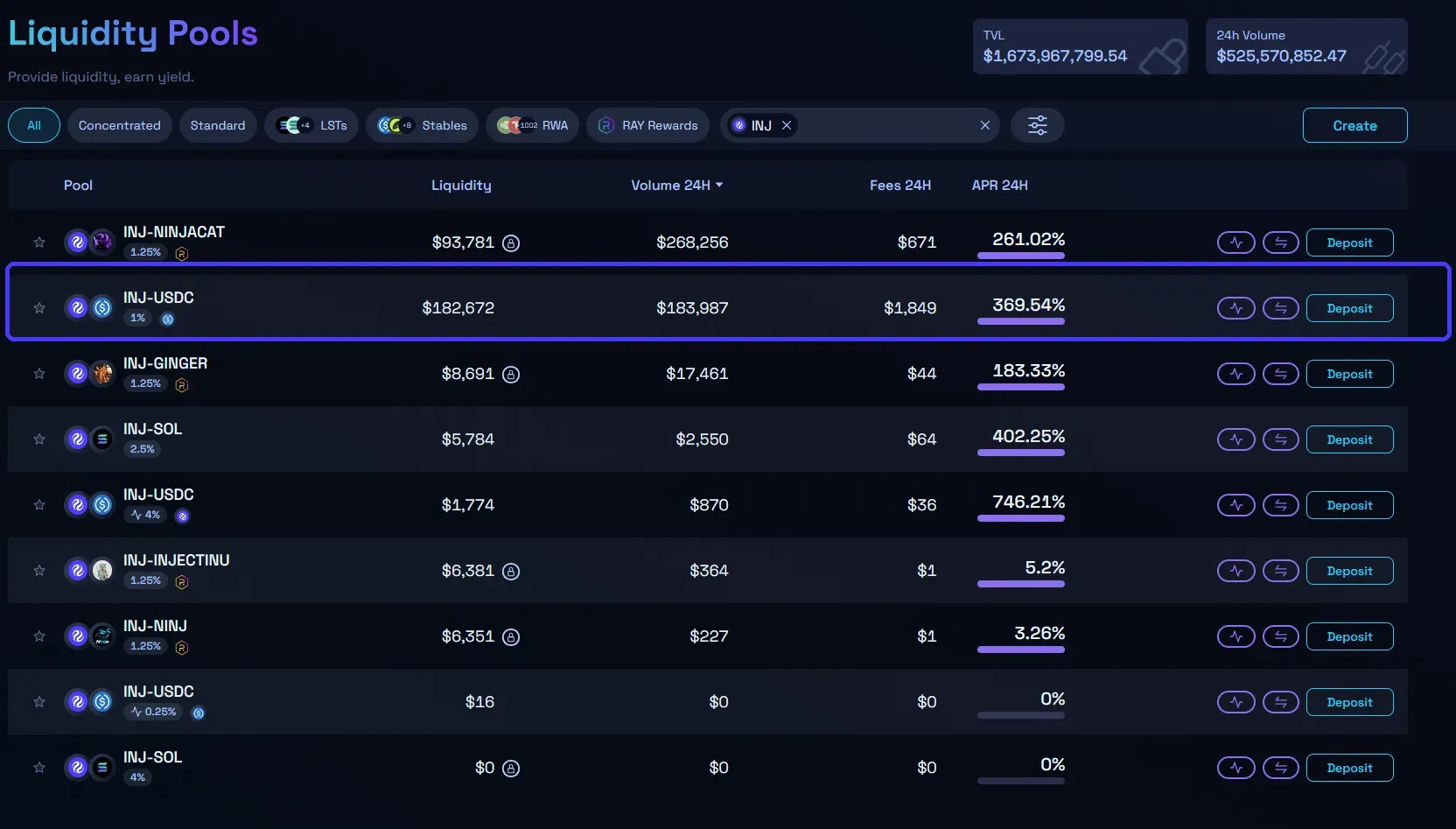The width and height of the screenshot is (1456, 829).
Task: View chart for INJ-GINGER pool
Action: click(1235, 374)
